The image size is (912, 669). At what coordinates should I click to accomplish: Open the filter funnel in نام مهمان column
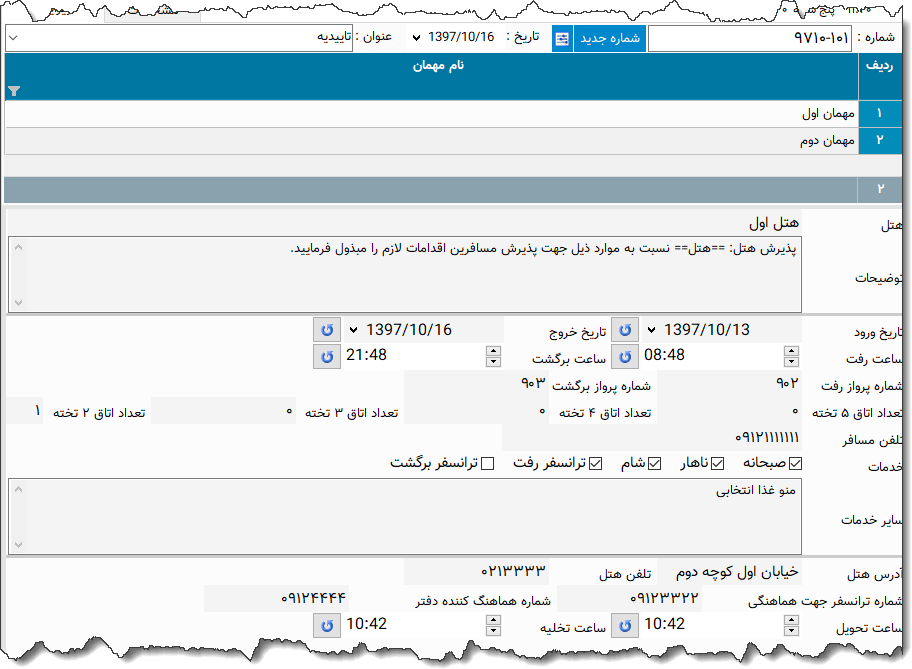pyautogui.click(x=13, y=91)
